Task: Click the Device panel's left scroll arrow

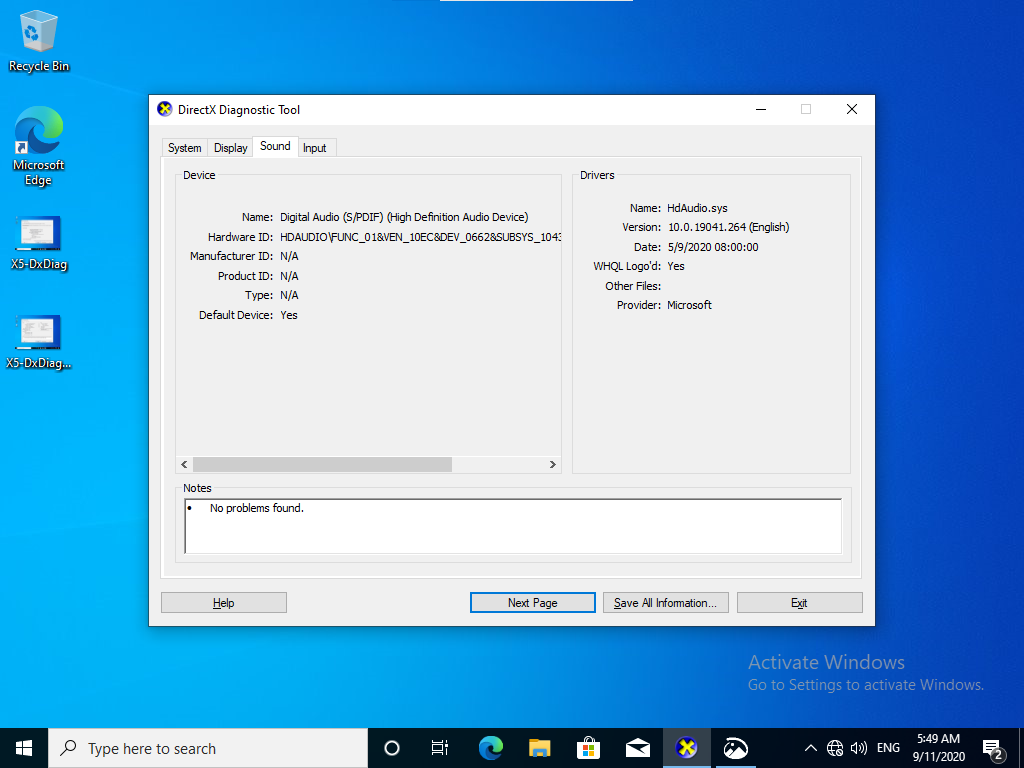Action: (184, 464)
